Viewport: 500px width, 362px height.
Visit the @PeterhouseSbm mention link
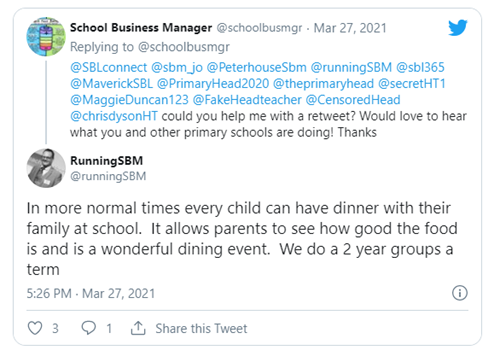point(257,68)
